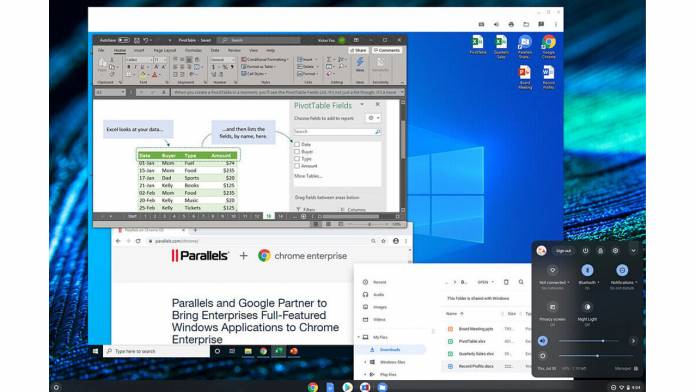Screen dimensions: 696x392
Task: Open the Name Box dropdown in Excel
Action: coord(123,92)
